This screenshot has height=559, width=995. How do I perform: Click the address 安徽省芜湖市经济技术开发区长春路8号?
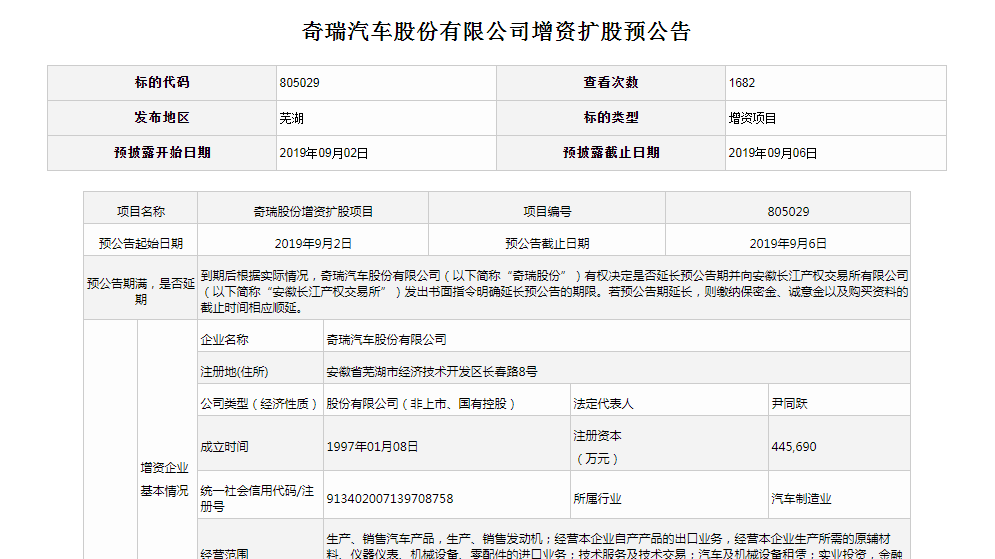point(432,372)
